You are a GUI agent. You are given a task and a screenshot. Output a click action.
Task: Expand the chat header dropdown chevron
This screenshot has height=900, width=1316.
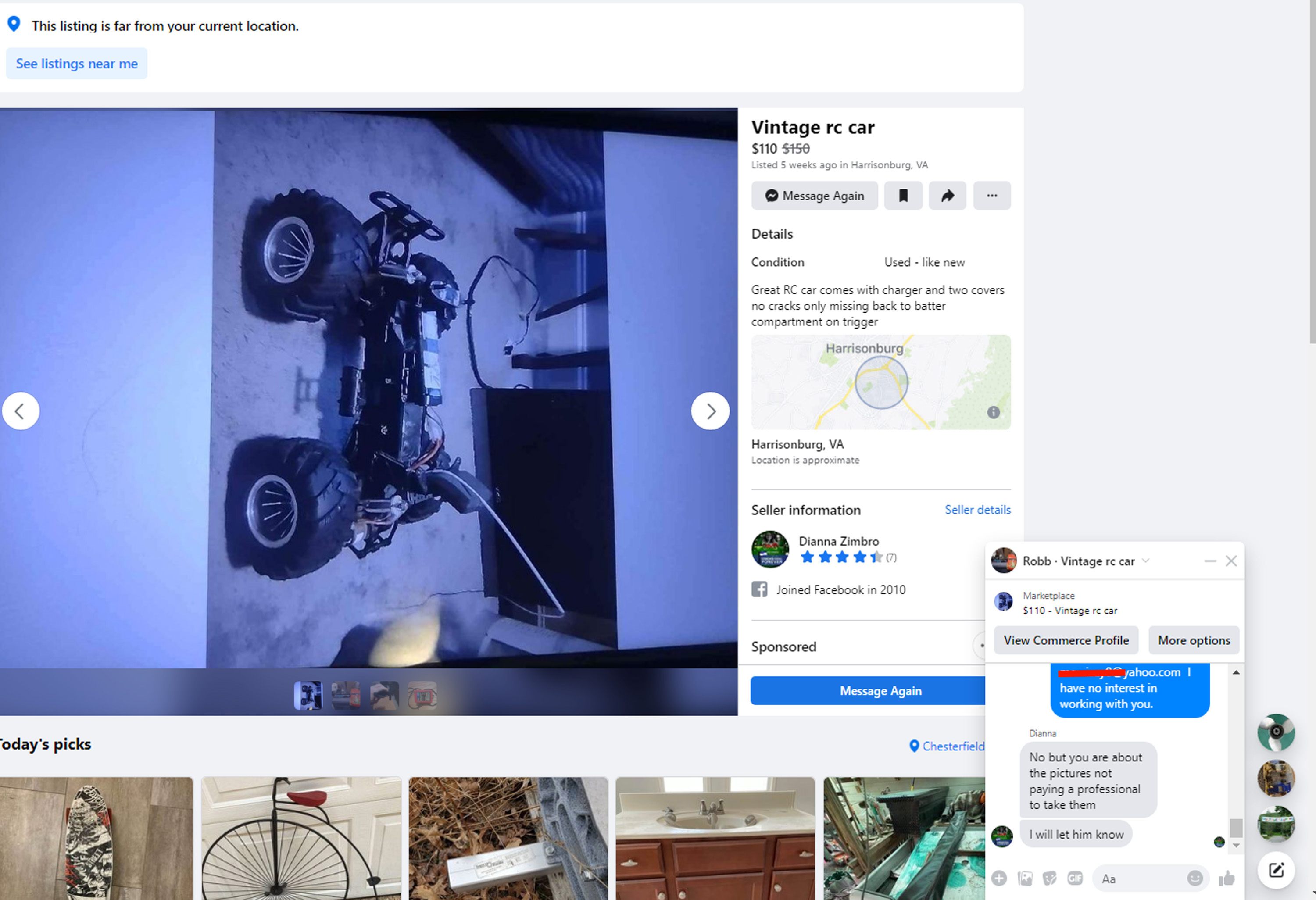coord(1145,561)
